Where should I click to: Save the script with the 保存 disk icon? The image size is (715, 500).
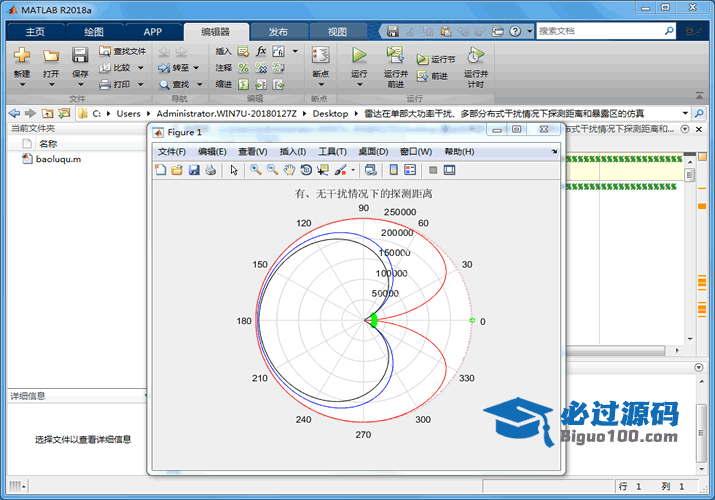pos(80,55)
